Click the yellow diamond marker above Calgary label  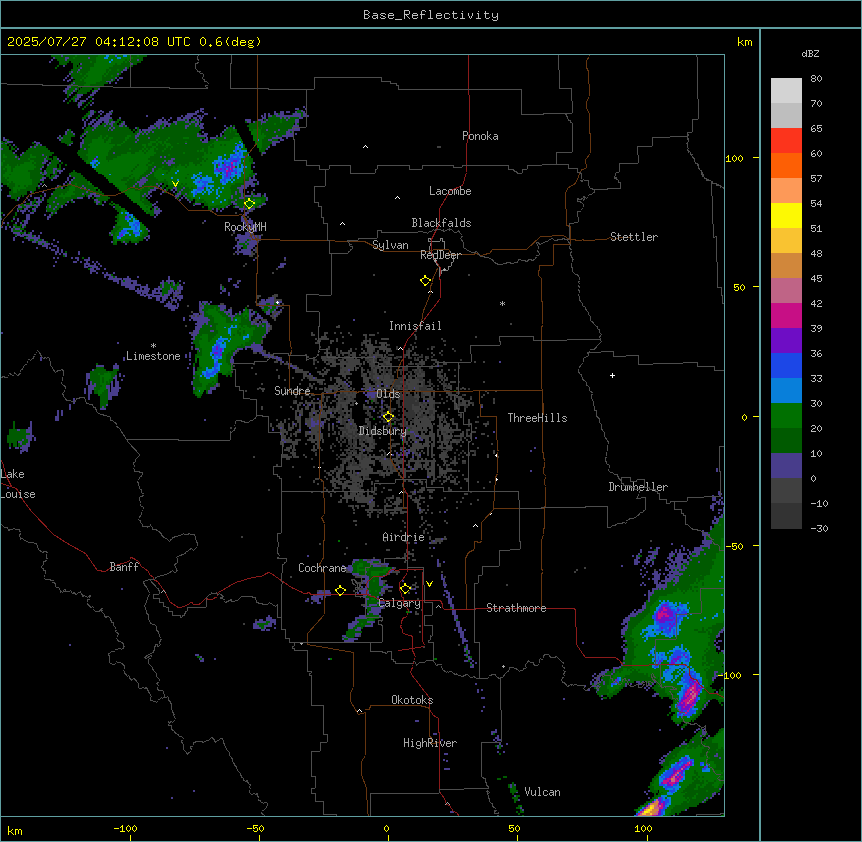point(405,589)
